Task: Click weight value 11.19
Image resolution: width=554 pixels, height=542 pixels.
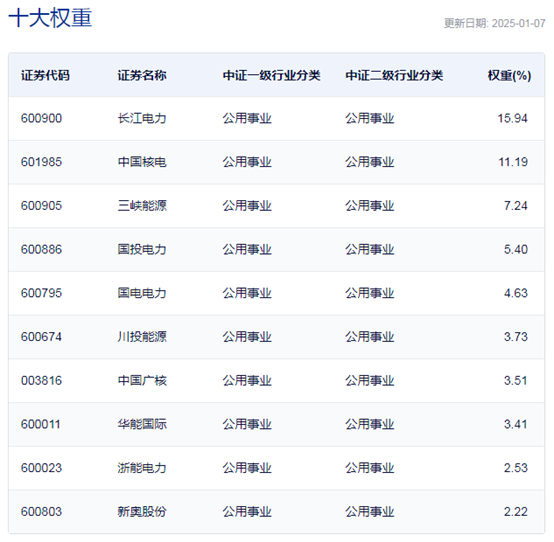Action: pyautogui.click(x=513, y=162)
